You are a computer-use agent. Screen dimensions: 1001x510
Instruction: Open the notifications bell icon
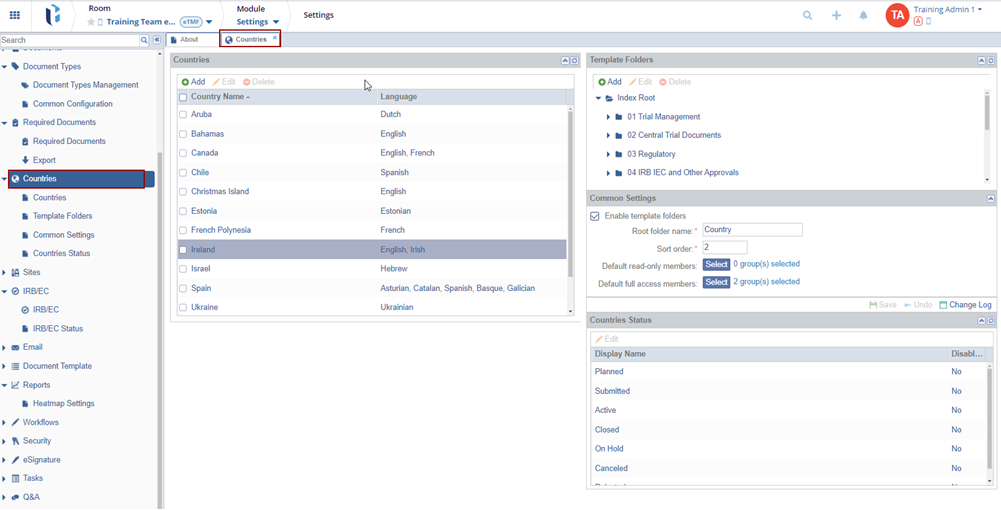click(864, 15)
